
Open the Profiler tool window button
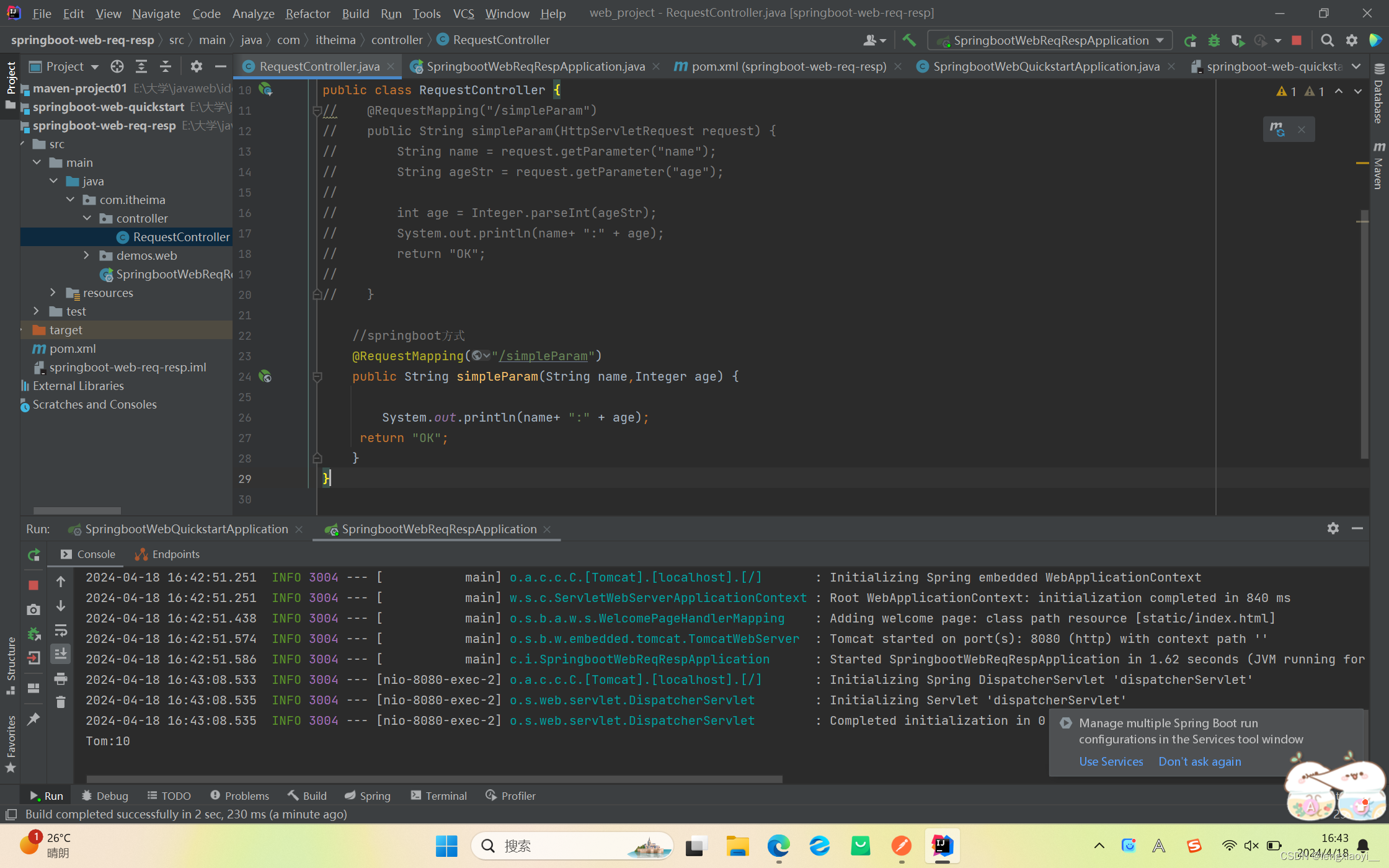coord(510,795)
